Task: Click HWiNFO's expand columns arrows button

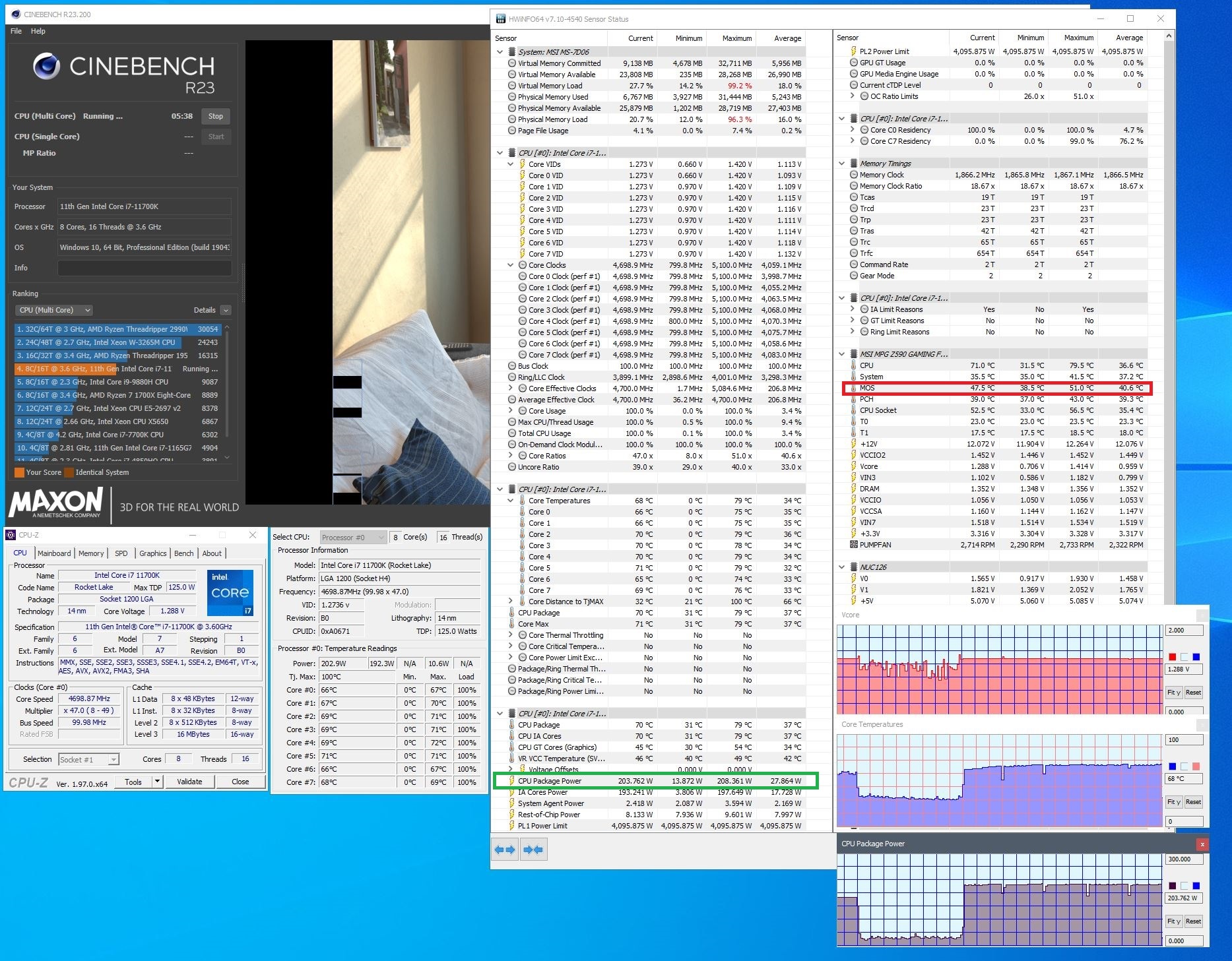Action: [505, 850]
